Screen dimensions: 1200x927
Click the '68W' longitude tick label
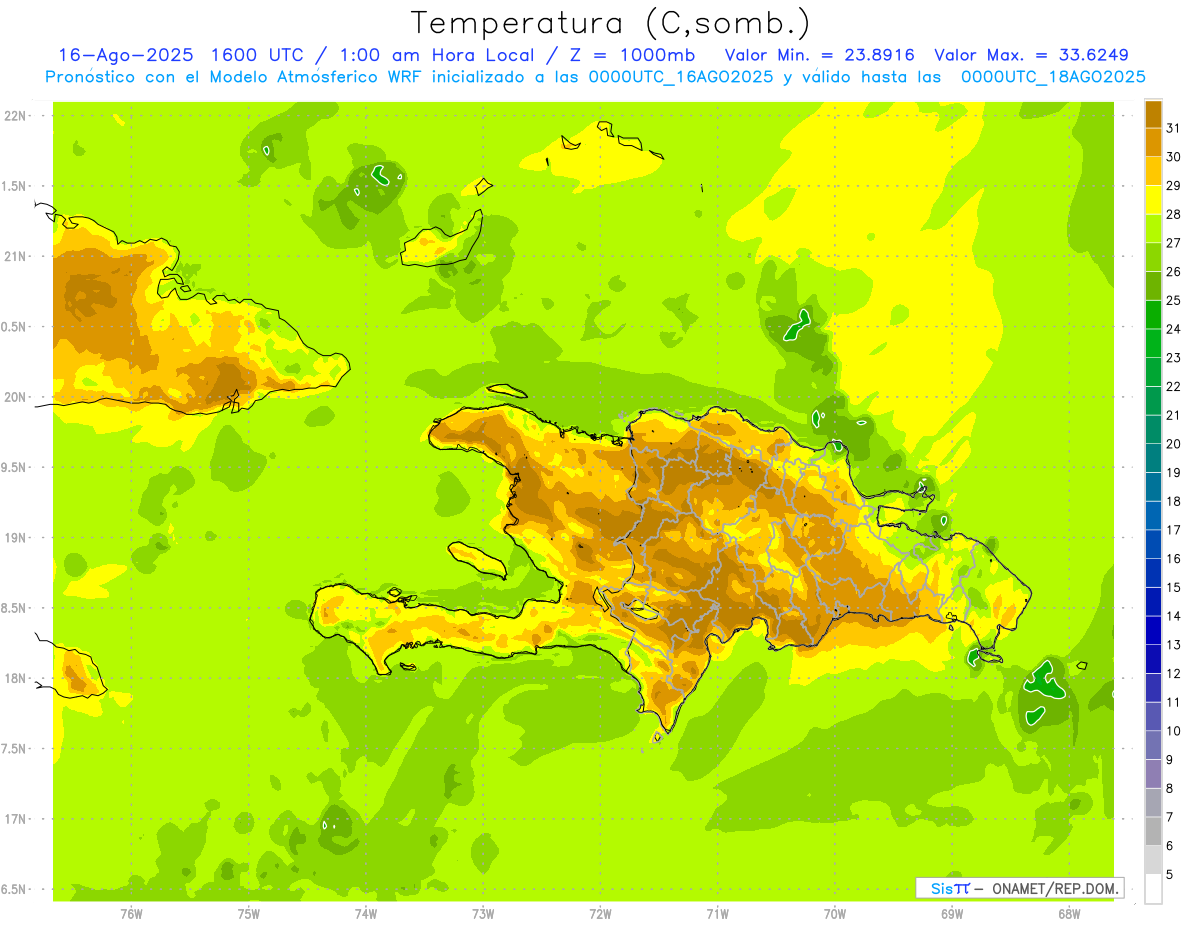pyautogui.click(x=1069, y=914)
